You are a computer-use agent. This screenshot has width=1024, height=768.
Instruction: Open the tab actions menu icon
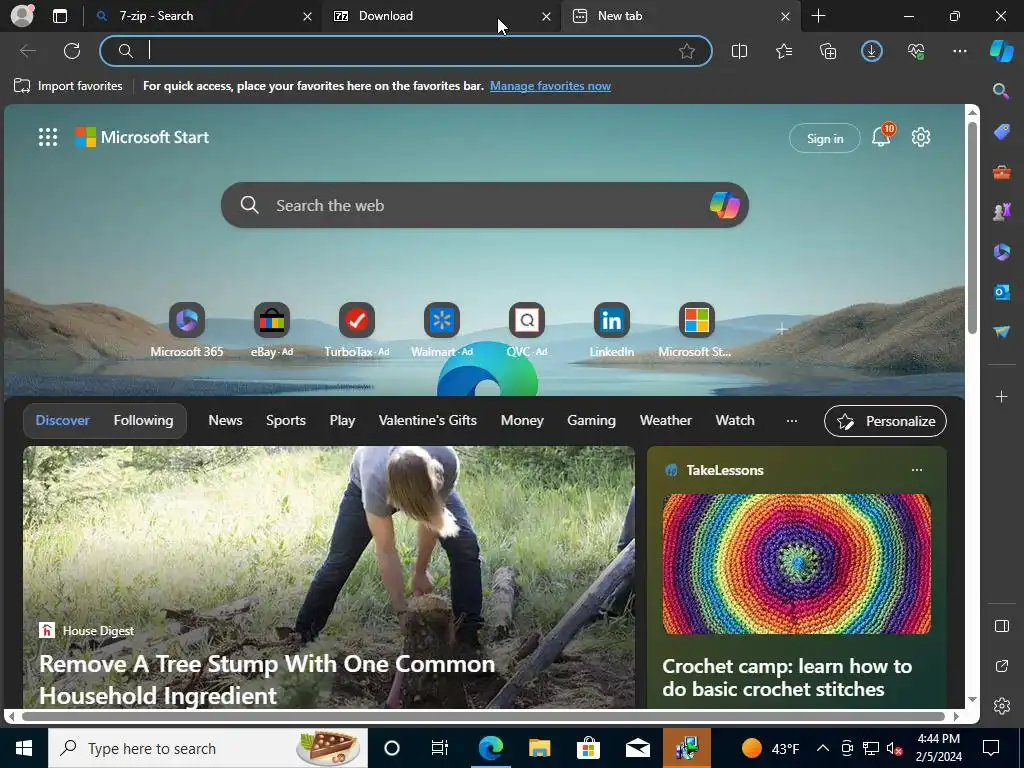(x=59, y=16)
